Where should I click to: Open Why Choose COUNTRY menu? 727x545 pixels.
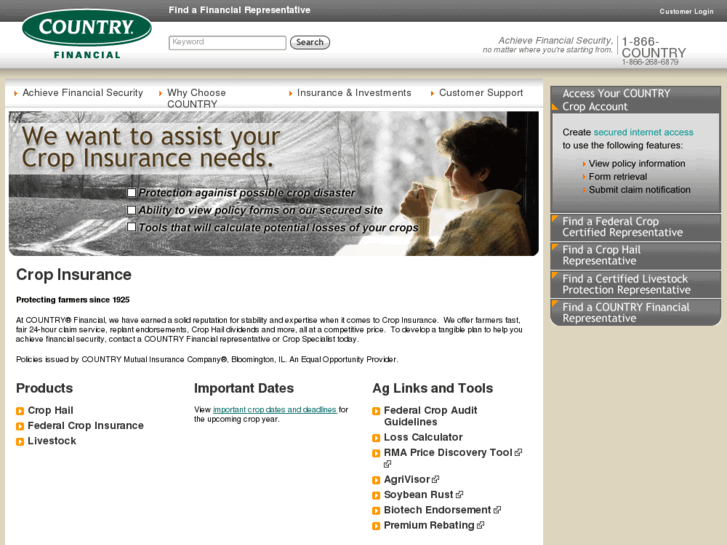tap(197, 98)
